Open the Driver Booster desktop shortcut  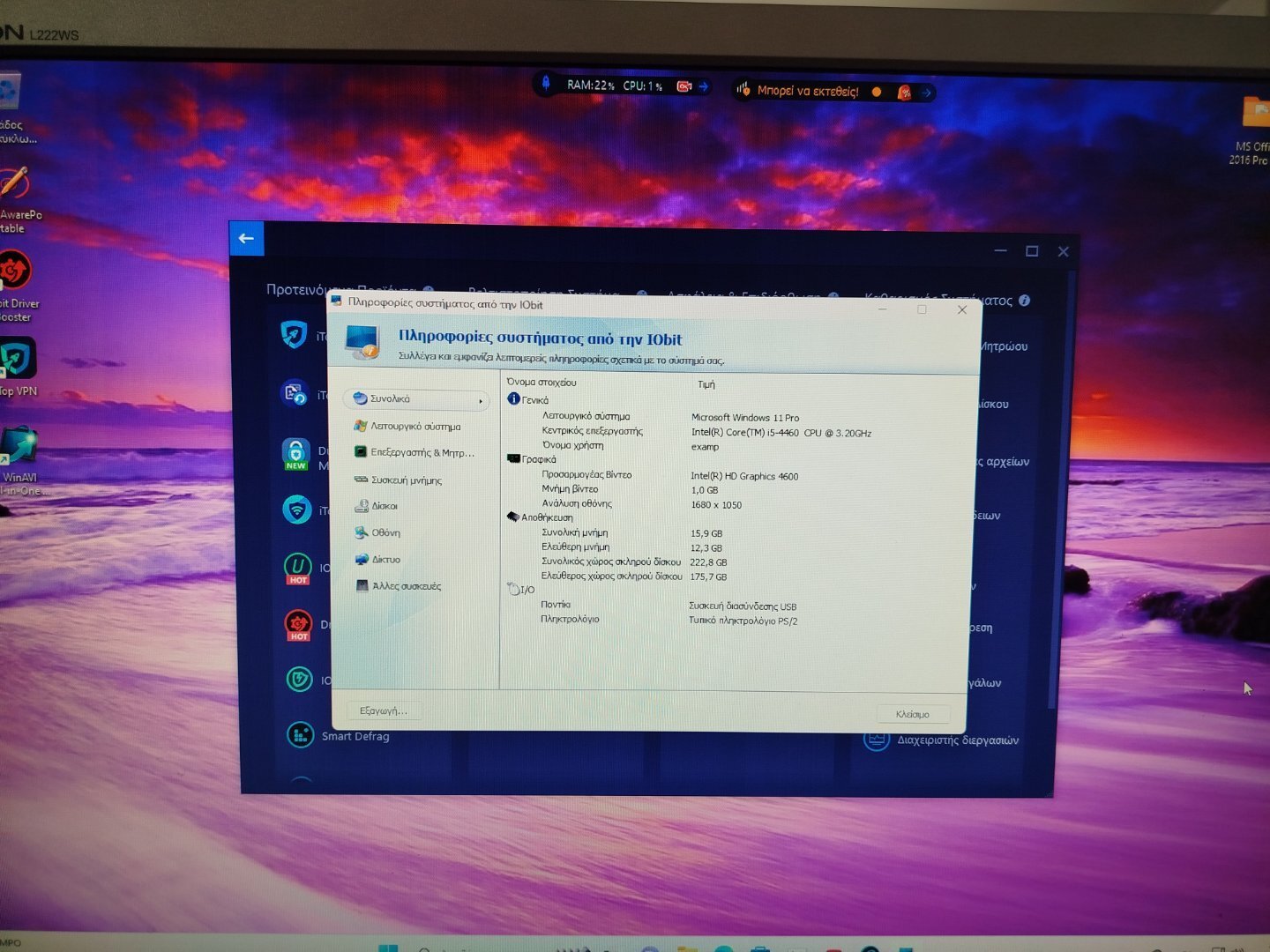(16, 286)
